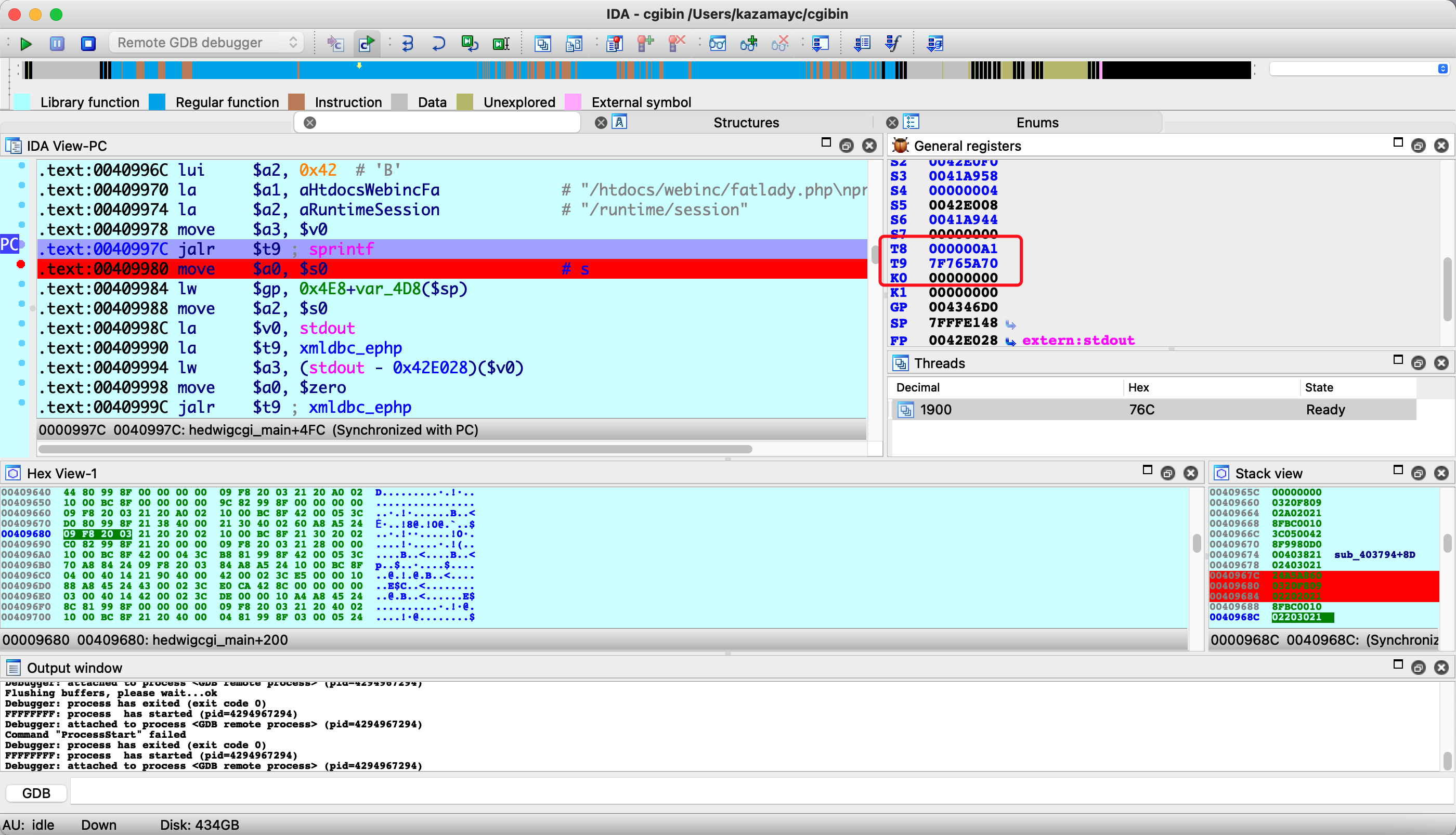Click the General registers bug icon
Image resolution: width=1456 pixels, height=835 pixels.
900,146
